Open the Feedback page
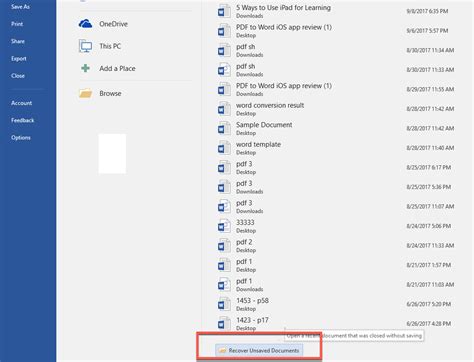 [x=22, y=120]
